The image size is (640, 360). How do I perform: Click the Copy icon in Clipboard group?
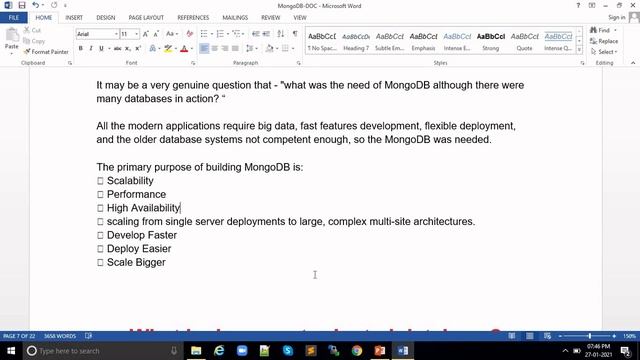point(27,41)
